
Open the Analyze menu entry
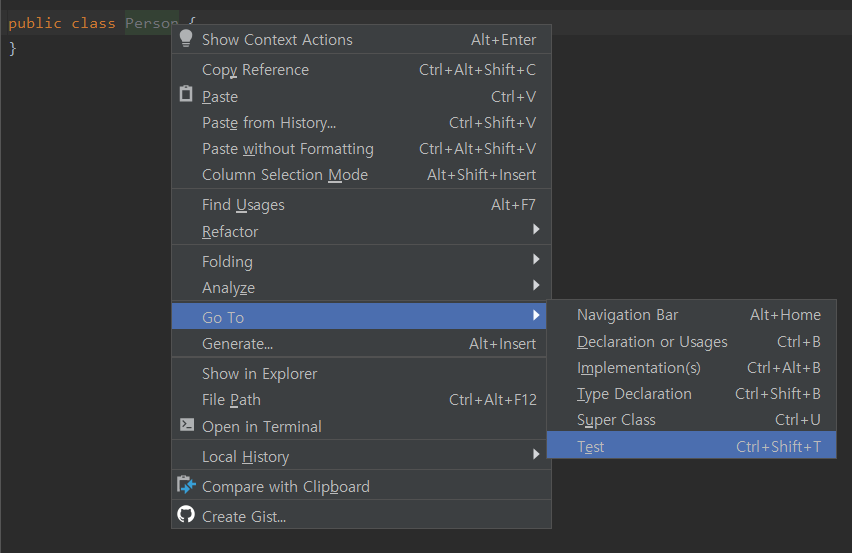tap(361, 287)
